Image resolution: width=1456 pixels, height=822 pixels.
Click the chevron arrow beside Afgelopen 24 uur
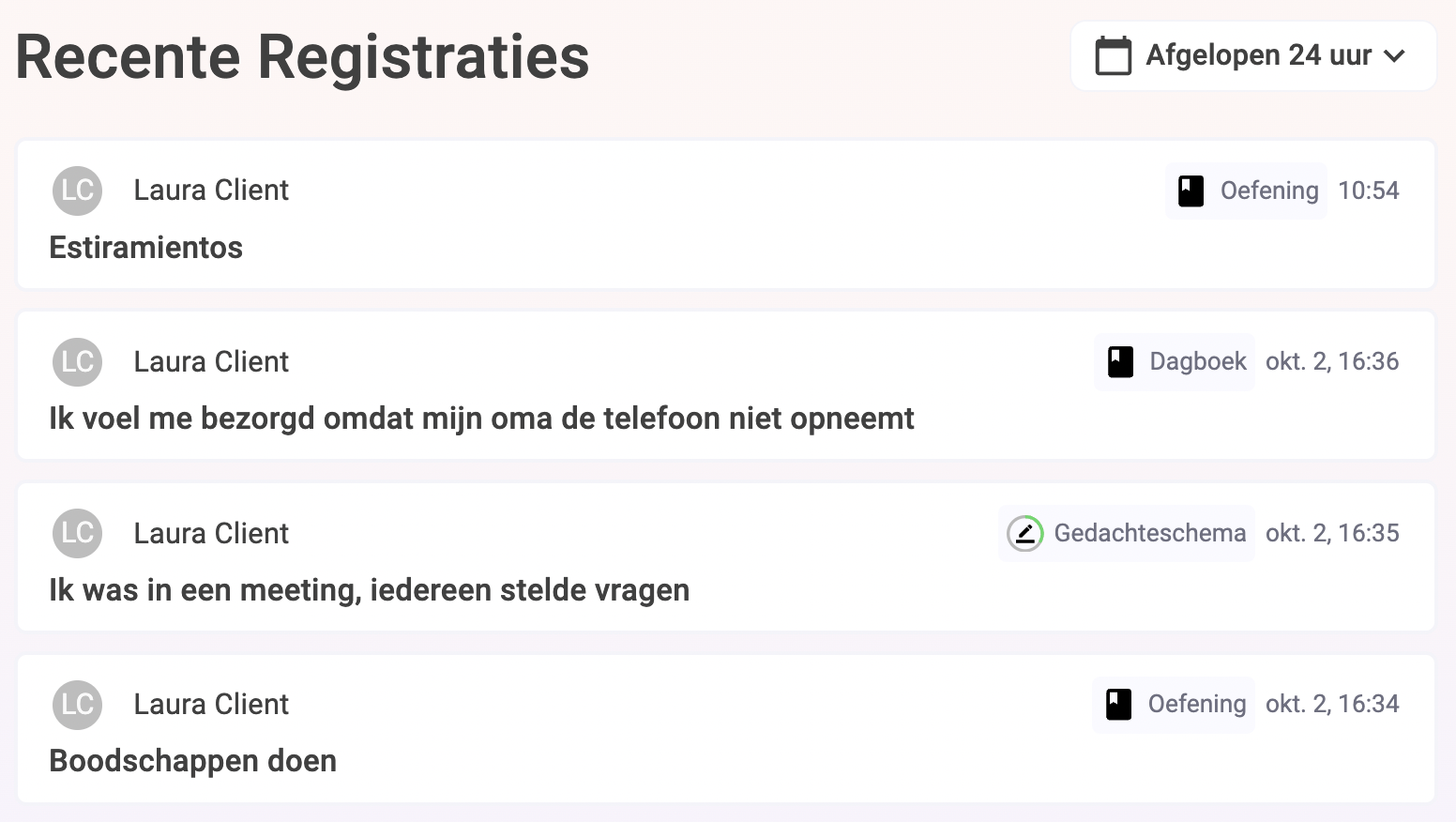pyautogui.click(x=1394, y=56)
